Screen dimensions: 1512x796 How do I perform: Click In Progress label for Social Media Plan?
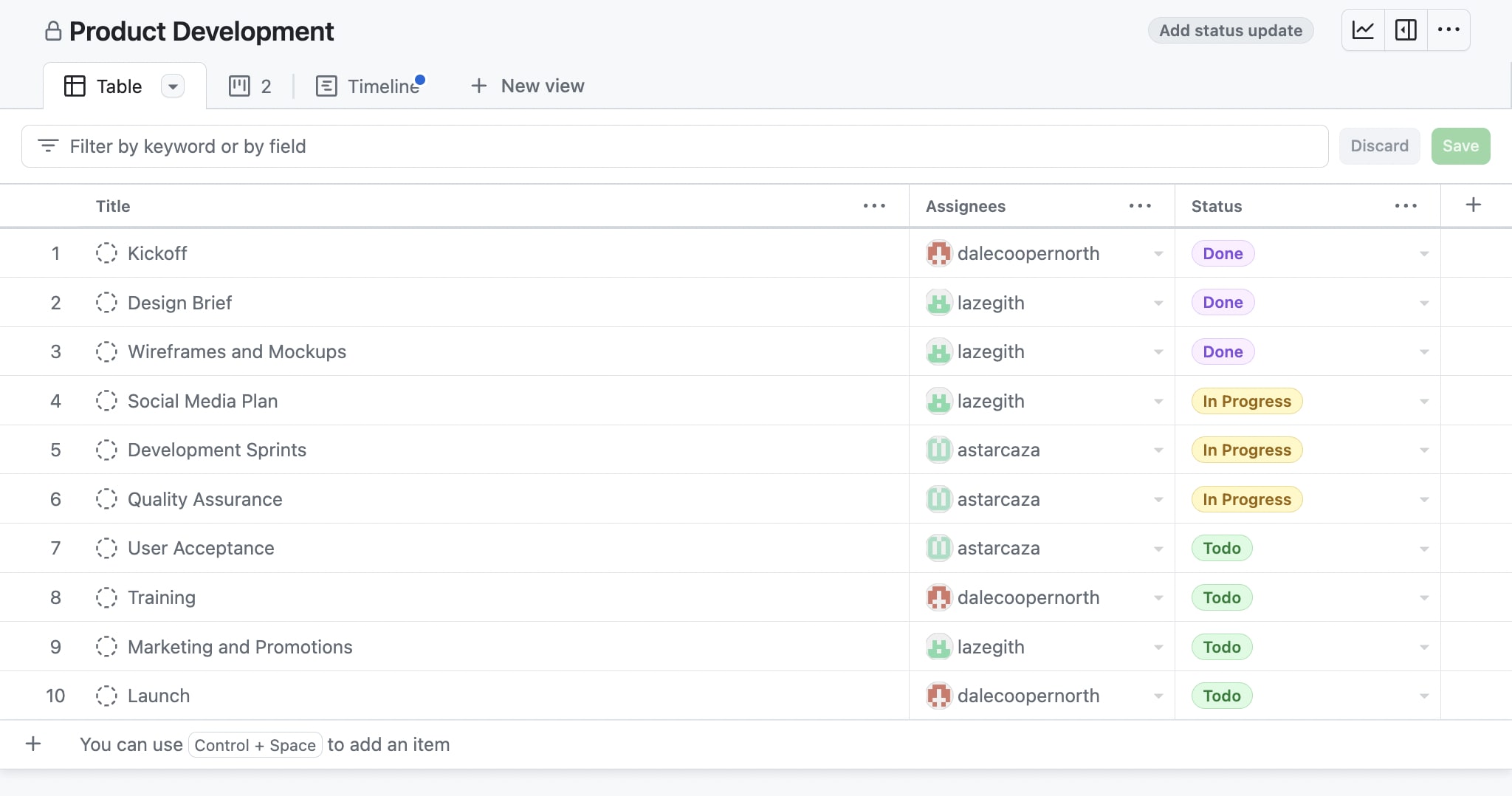tap(1247, 401)
